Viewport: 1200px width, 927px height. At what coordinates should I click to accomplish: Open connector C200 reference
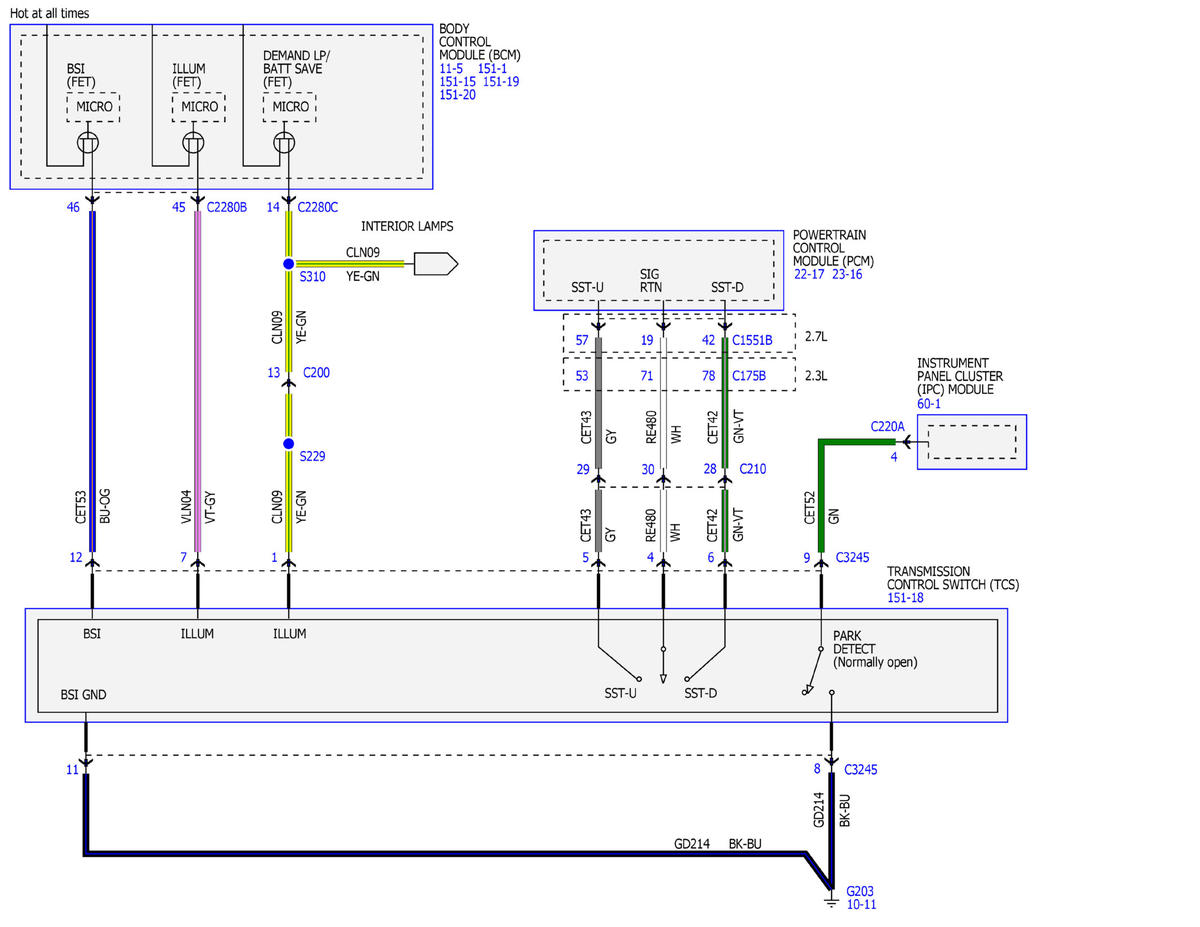pyautogui.click(x=314, y=373)
